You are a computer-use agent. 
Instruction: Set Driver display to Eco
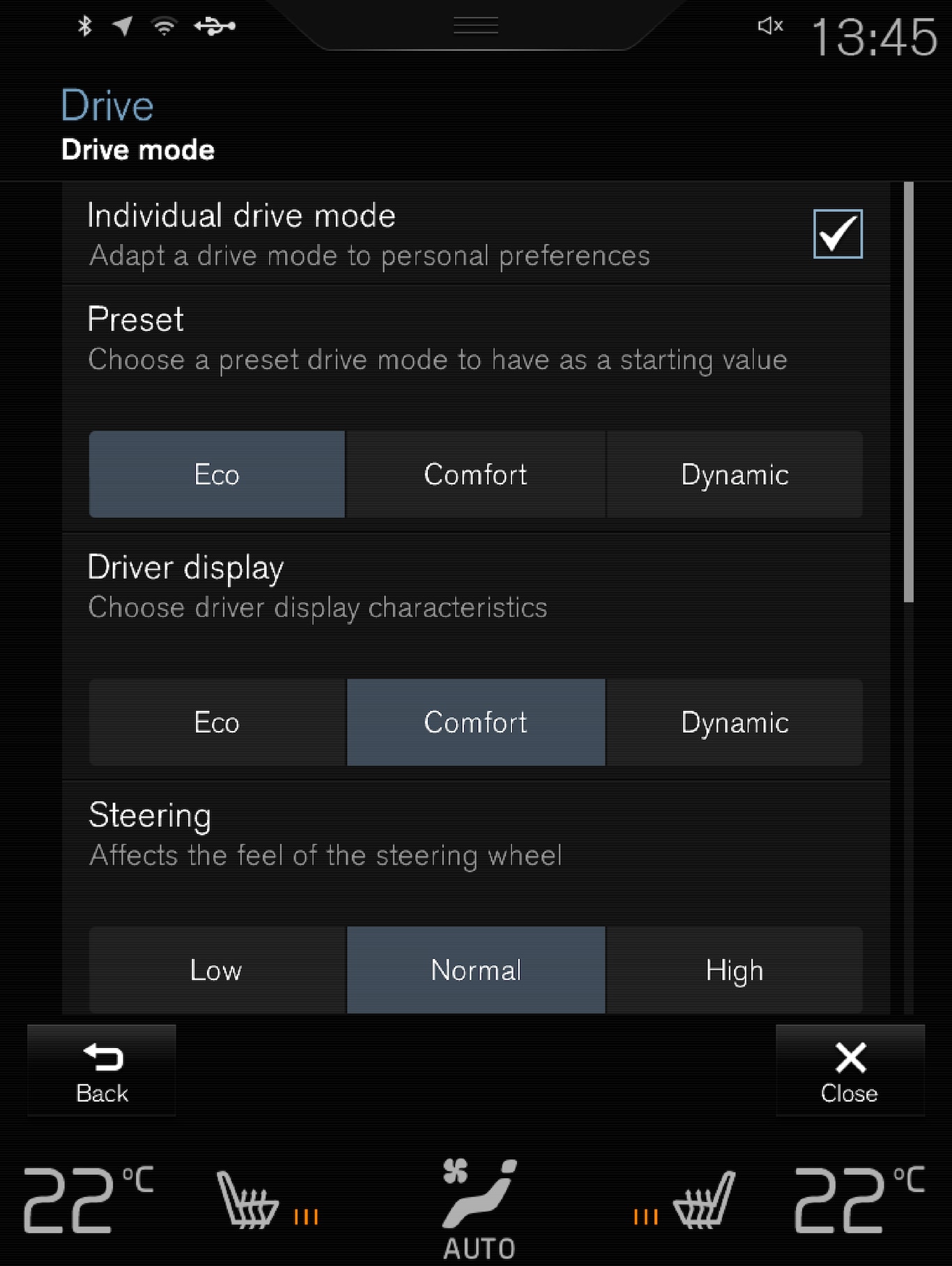(217, 723)
